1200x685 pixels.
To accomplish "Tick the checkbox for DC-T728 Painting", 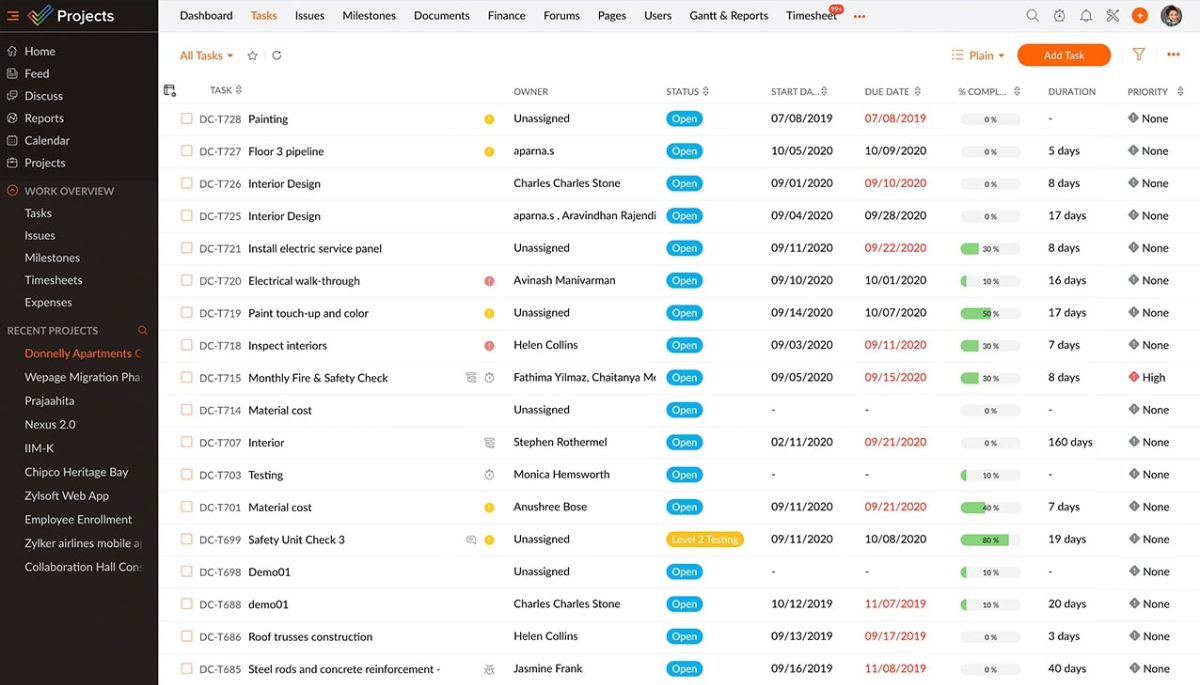I will pyautogui.click(x=186, y=118).
